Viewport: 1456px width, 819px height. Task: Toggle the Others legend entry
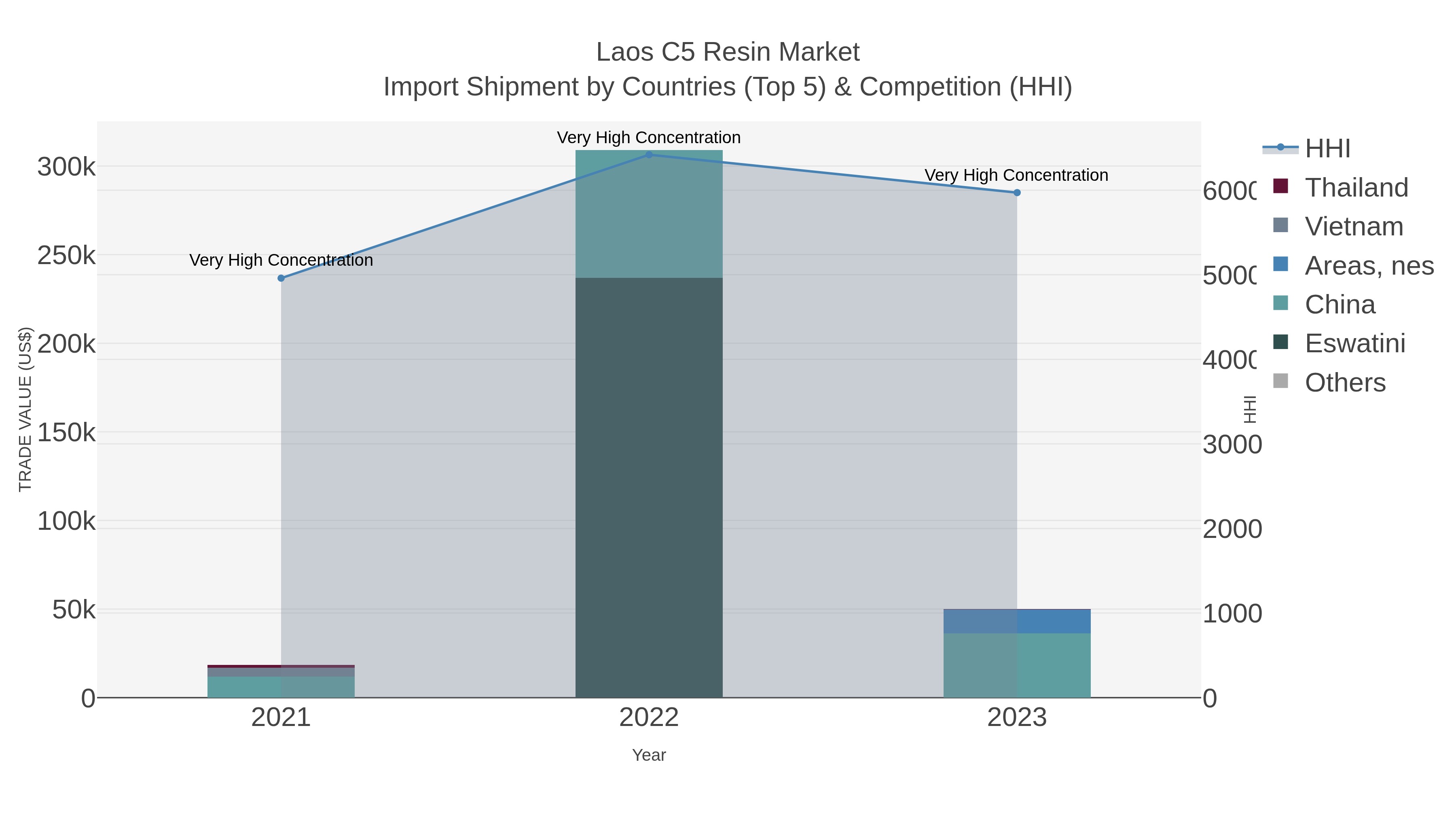(x=1329, y=382)
